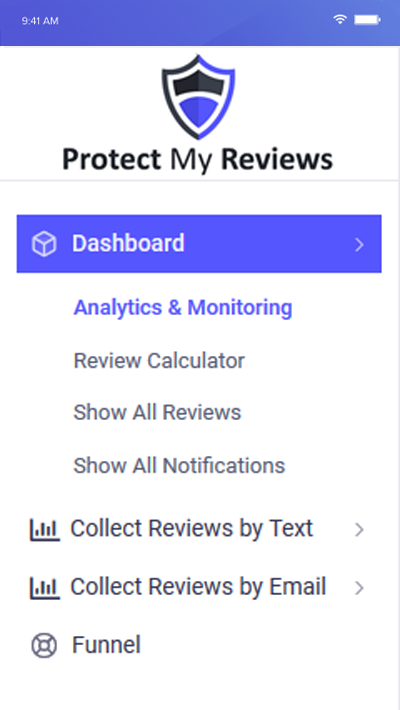This screenshot has width=400, height=710.
Task: Go to the Funnel menu item
Action: coord(106,645)
